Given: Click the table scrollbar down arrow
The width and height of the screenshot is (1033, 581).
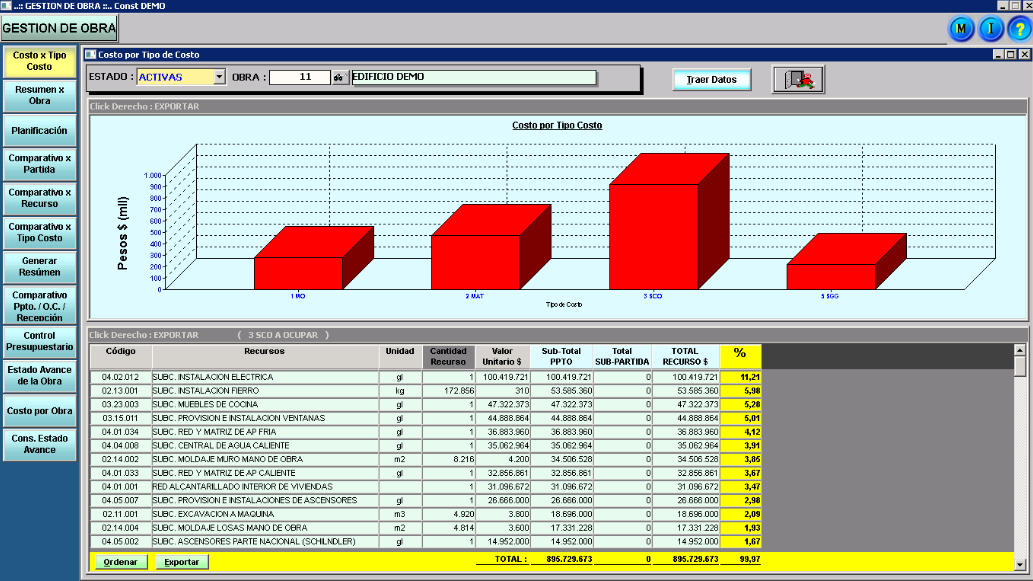Looking at the screenshot, I should [x=1020, y=563].
